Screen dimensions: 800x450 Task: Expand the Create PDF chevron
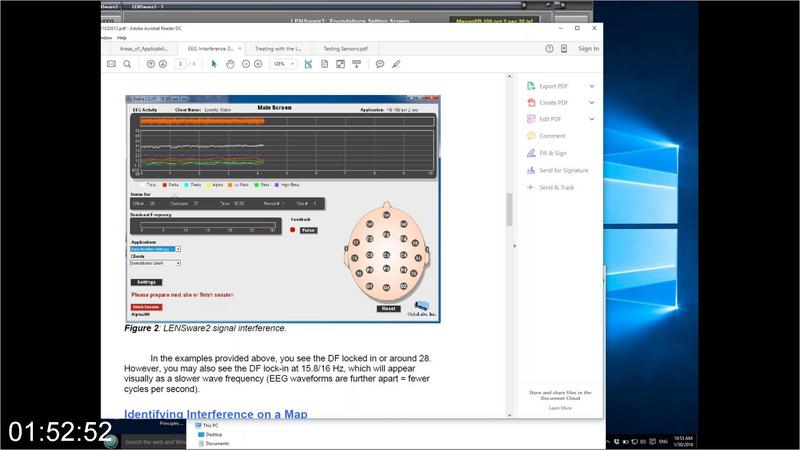pos(592,103)
